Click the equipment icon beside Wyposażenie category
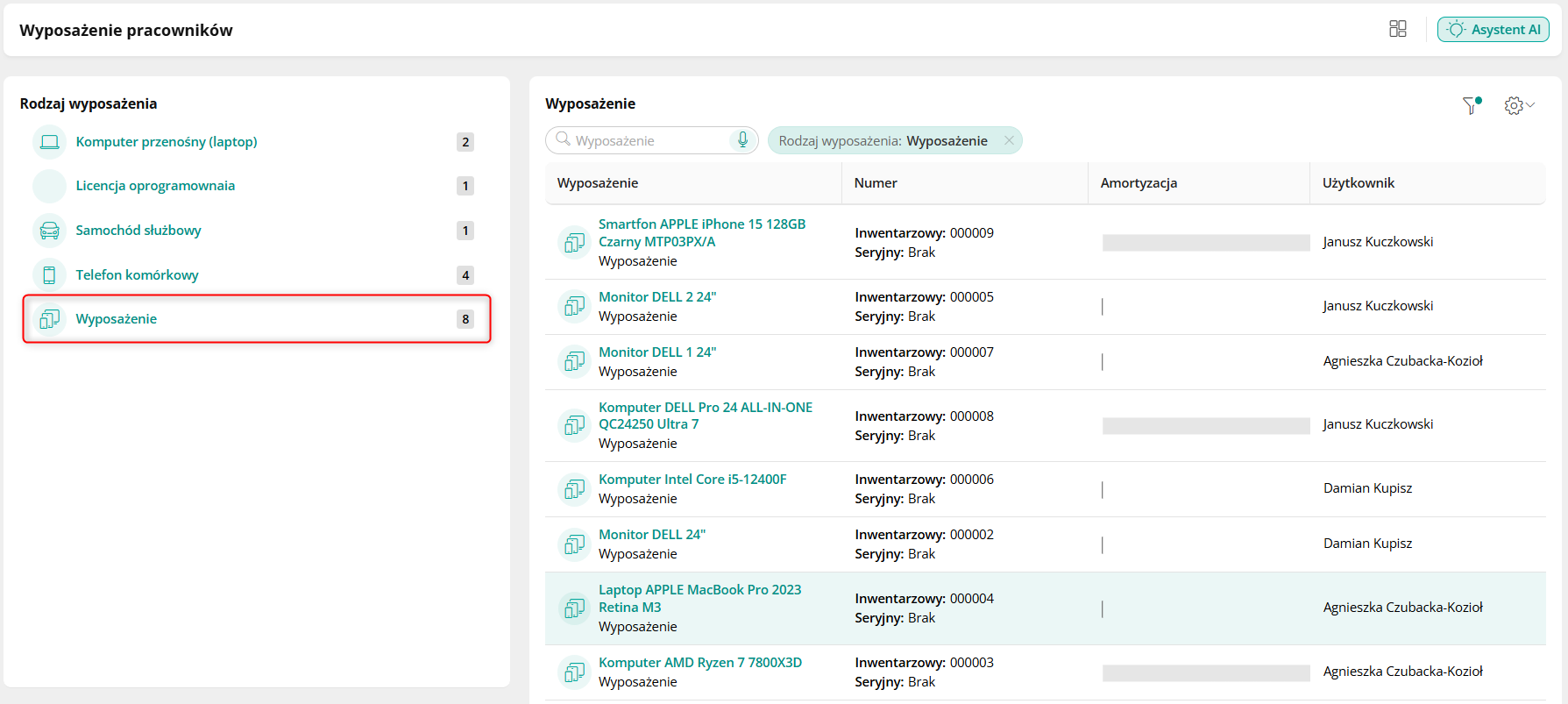This screenshot has width=1568, height=704. (50, 319)
